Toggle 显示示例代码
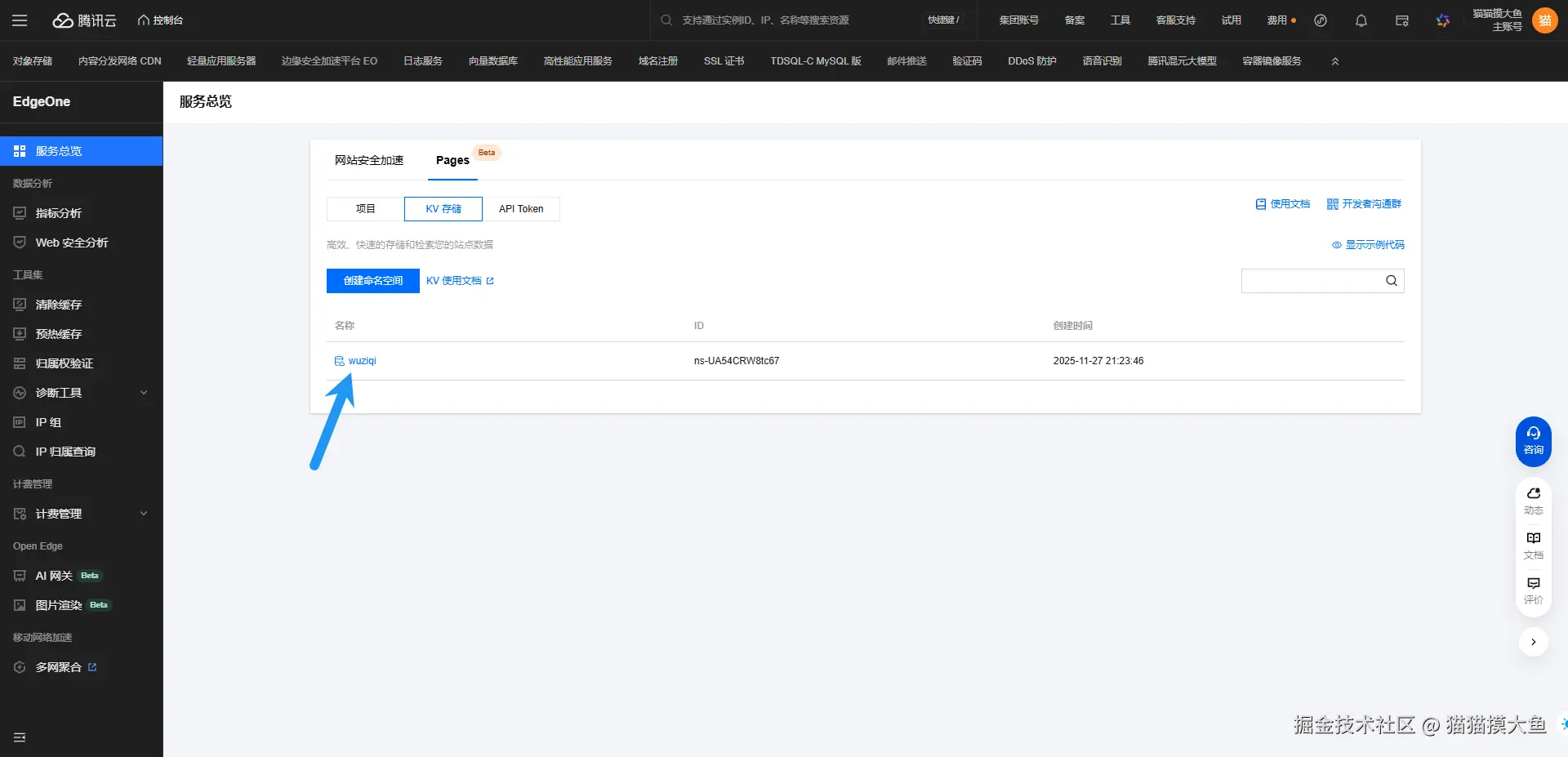The width and height of the screenshot is (1568, 757). click(1368, 245)
